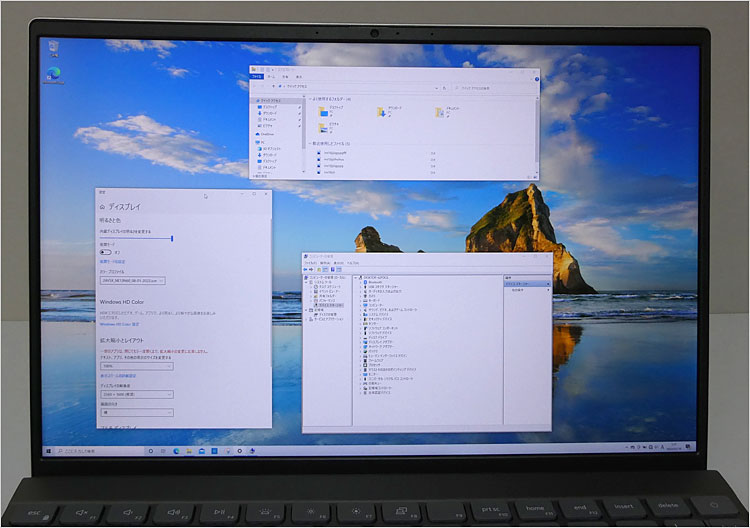Open the scaling percentage dropdown
The height and width of the screenshot is (528, 750).
point(136,366)
